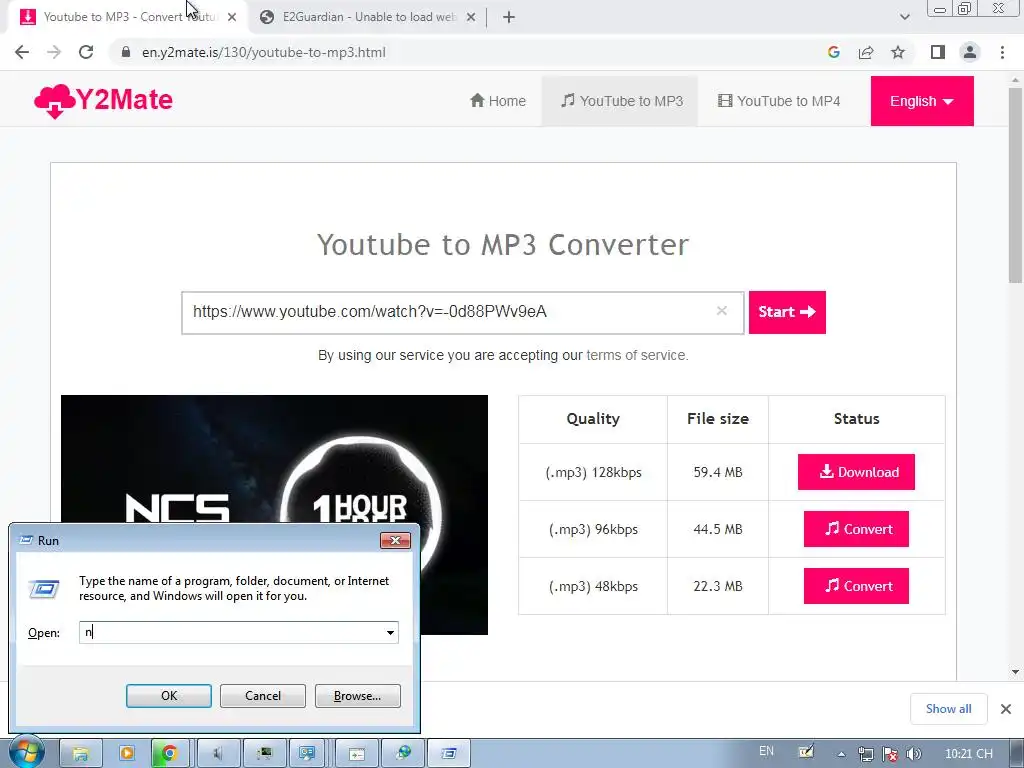
Task: Select YouTube to MP3 menu item
Action: [622, 101]
